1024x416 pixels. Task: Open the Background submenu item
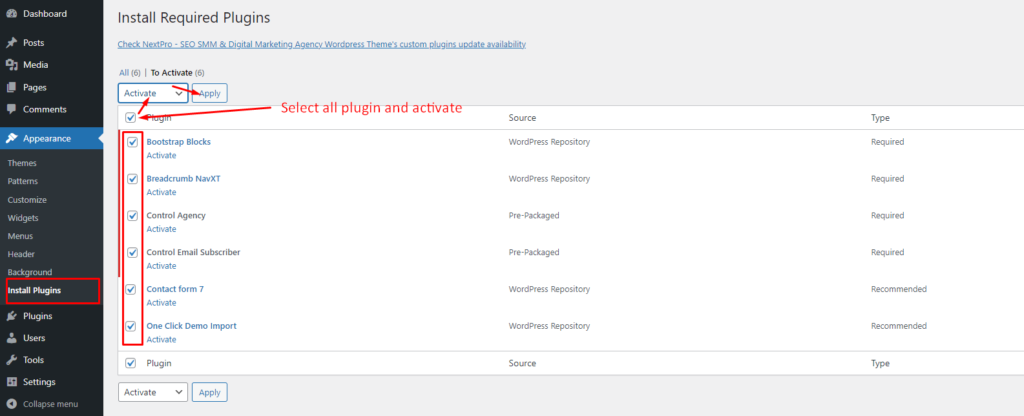29,272
